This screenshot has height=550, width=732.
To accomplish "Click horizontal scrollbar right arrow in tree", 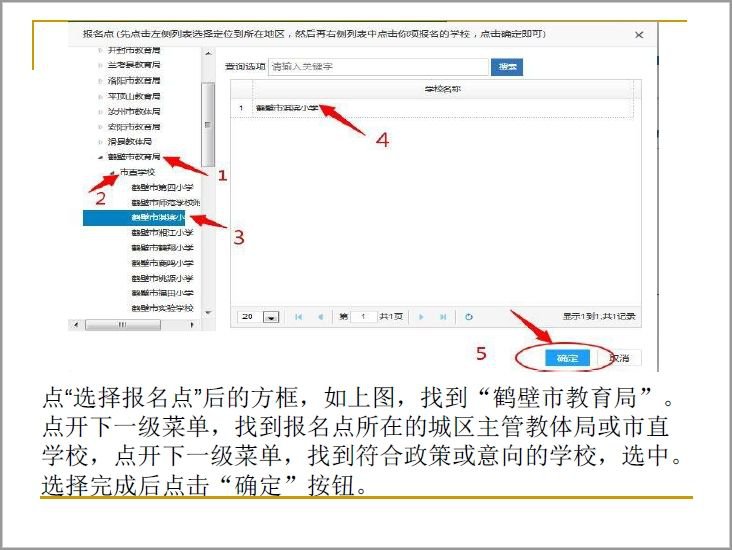I will point(192,324).
